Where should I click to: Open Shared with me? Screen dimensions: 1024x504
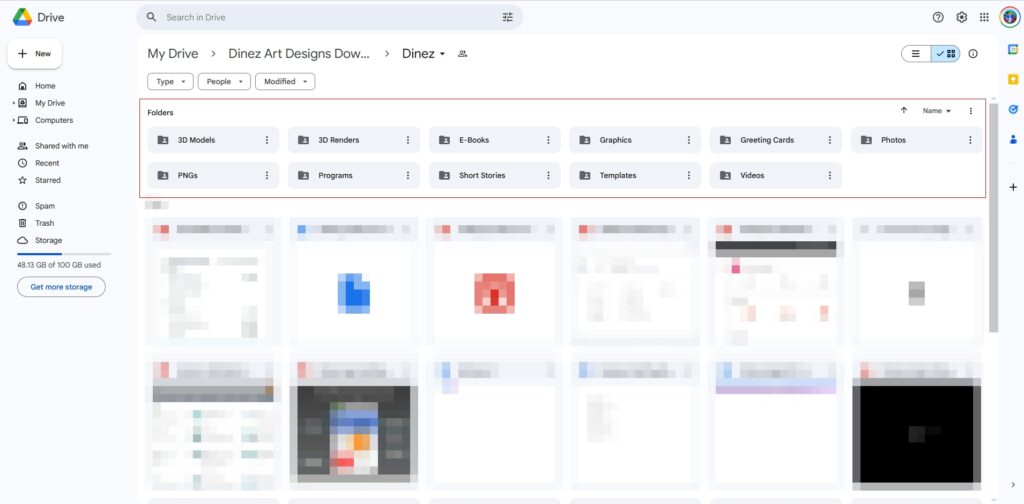59,146
